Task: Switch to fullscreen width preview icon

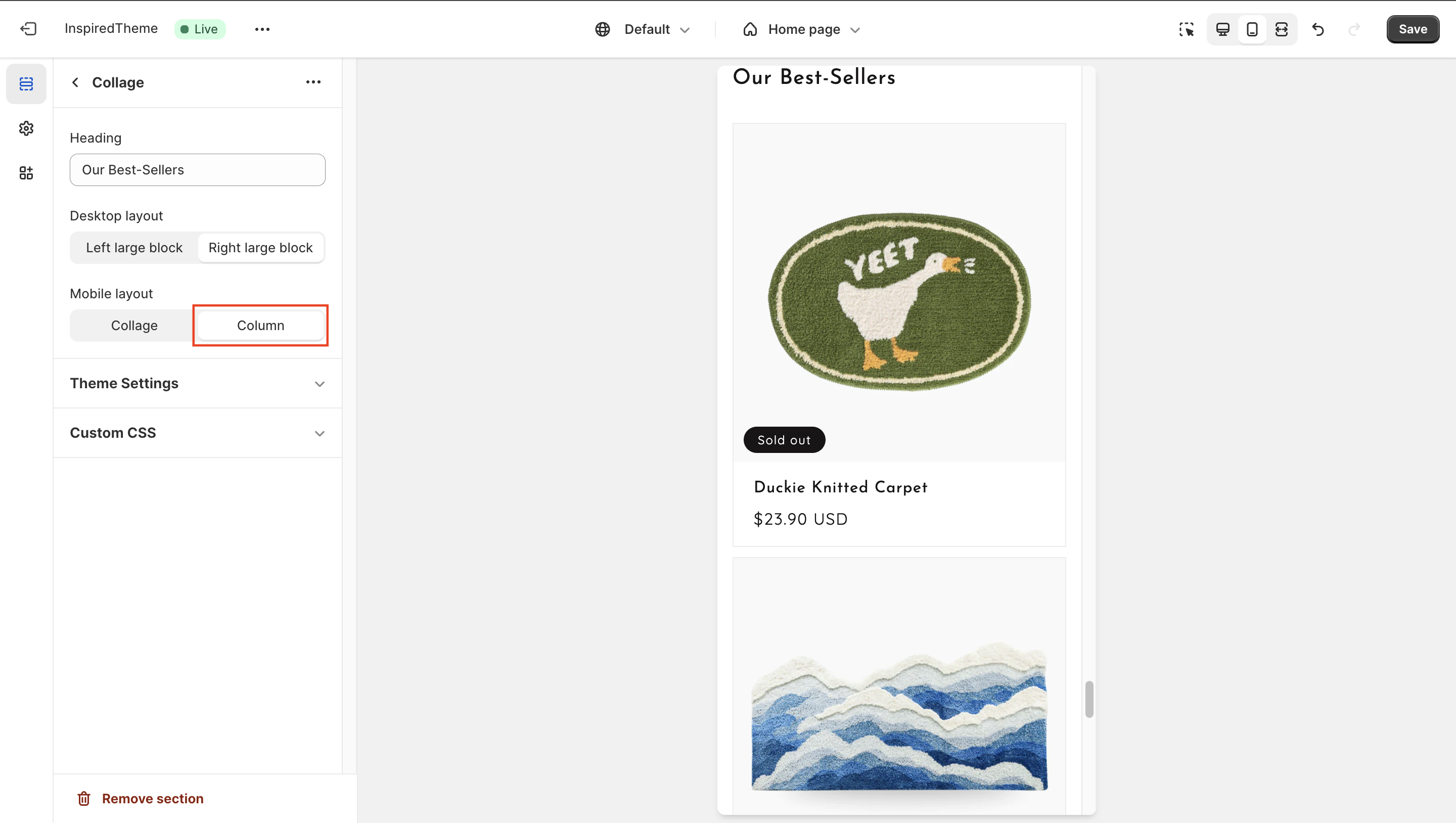Action: pyautogui.click(x=1282, y=29)
